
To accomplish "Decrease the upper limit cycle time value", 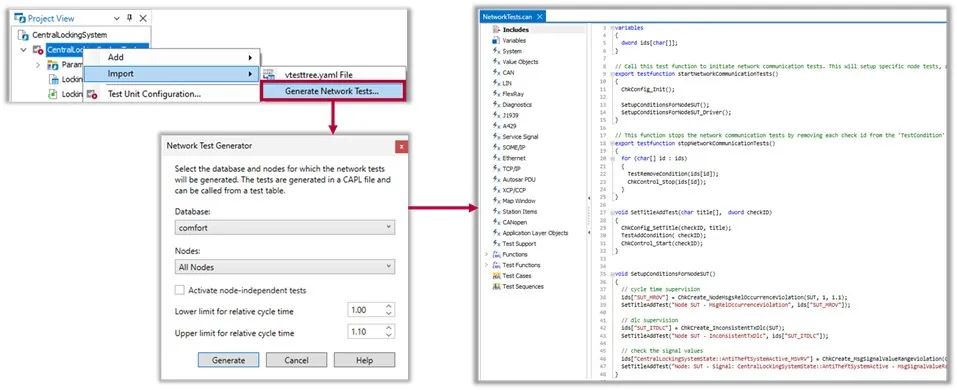I will 389,336.
